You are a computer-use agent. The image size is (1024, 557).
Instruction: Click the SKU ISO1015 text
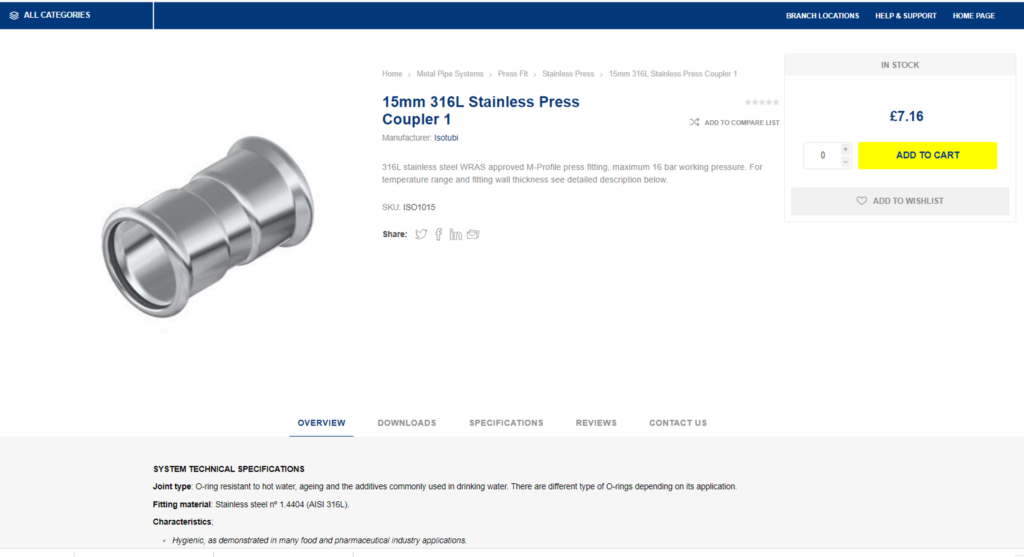click(409, 207)
